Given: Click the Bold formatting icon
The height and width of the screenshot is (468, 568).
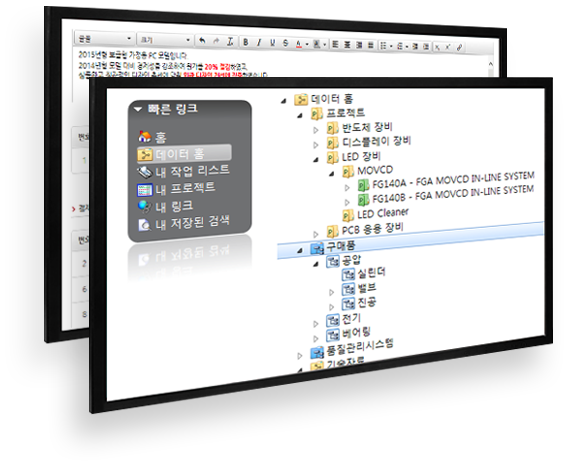Looking at the screenshot, I should click(246, 42).
